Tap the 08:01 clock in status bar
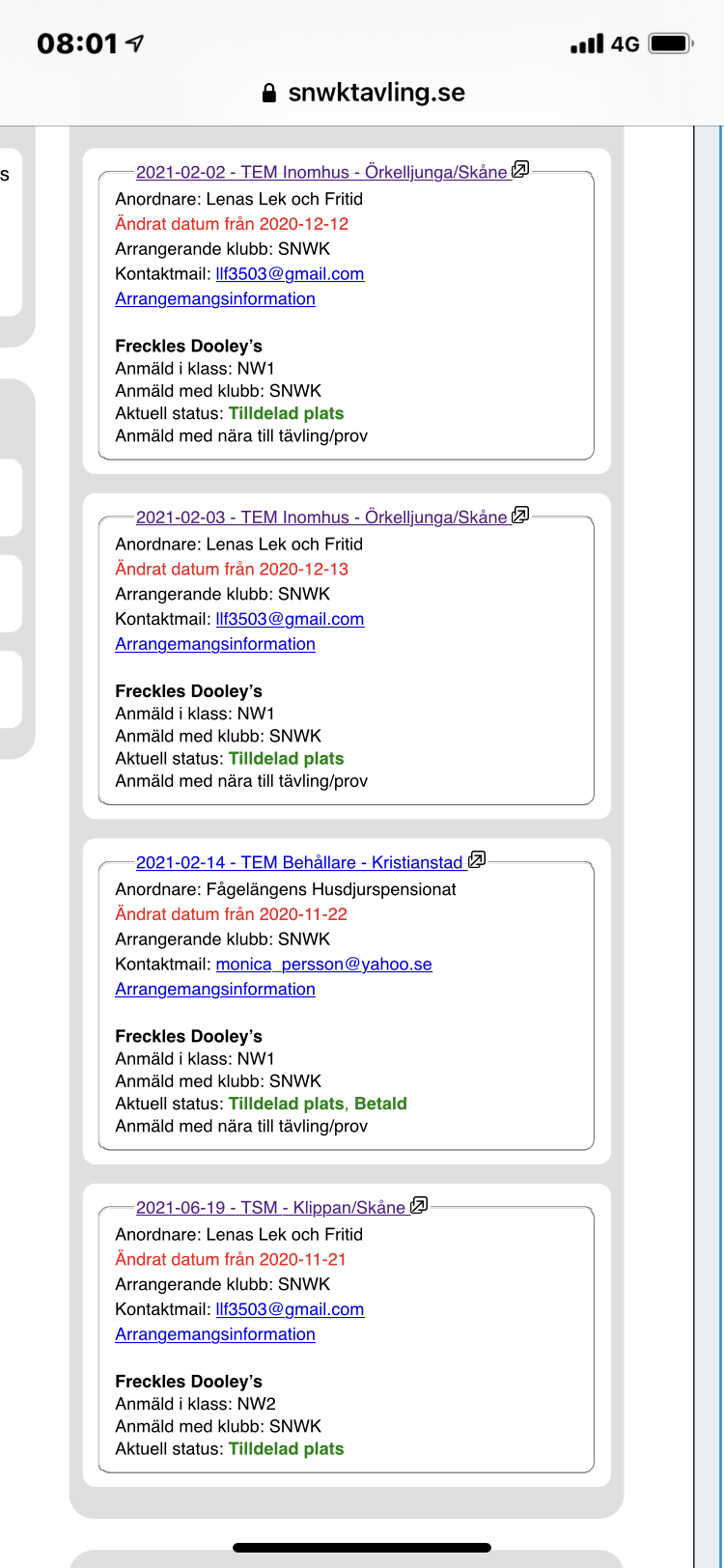The height and width of the screenshot is (1568, 724). (x=77, y=43)
